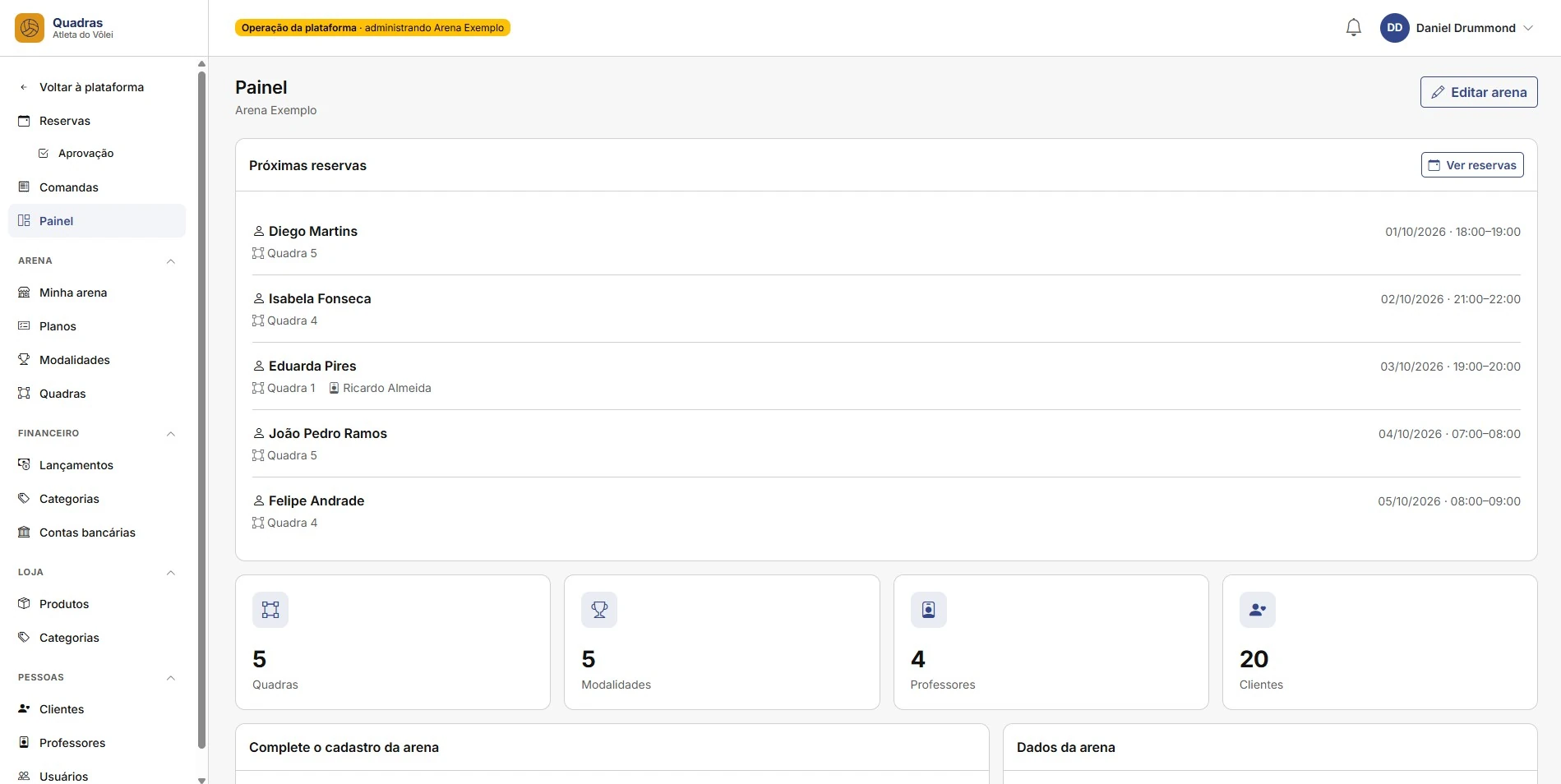Click the Quadras volleyball logo icon

coord(30,28)
